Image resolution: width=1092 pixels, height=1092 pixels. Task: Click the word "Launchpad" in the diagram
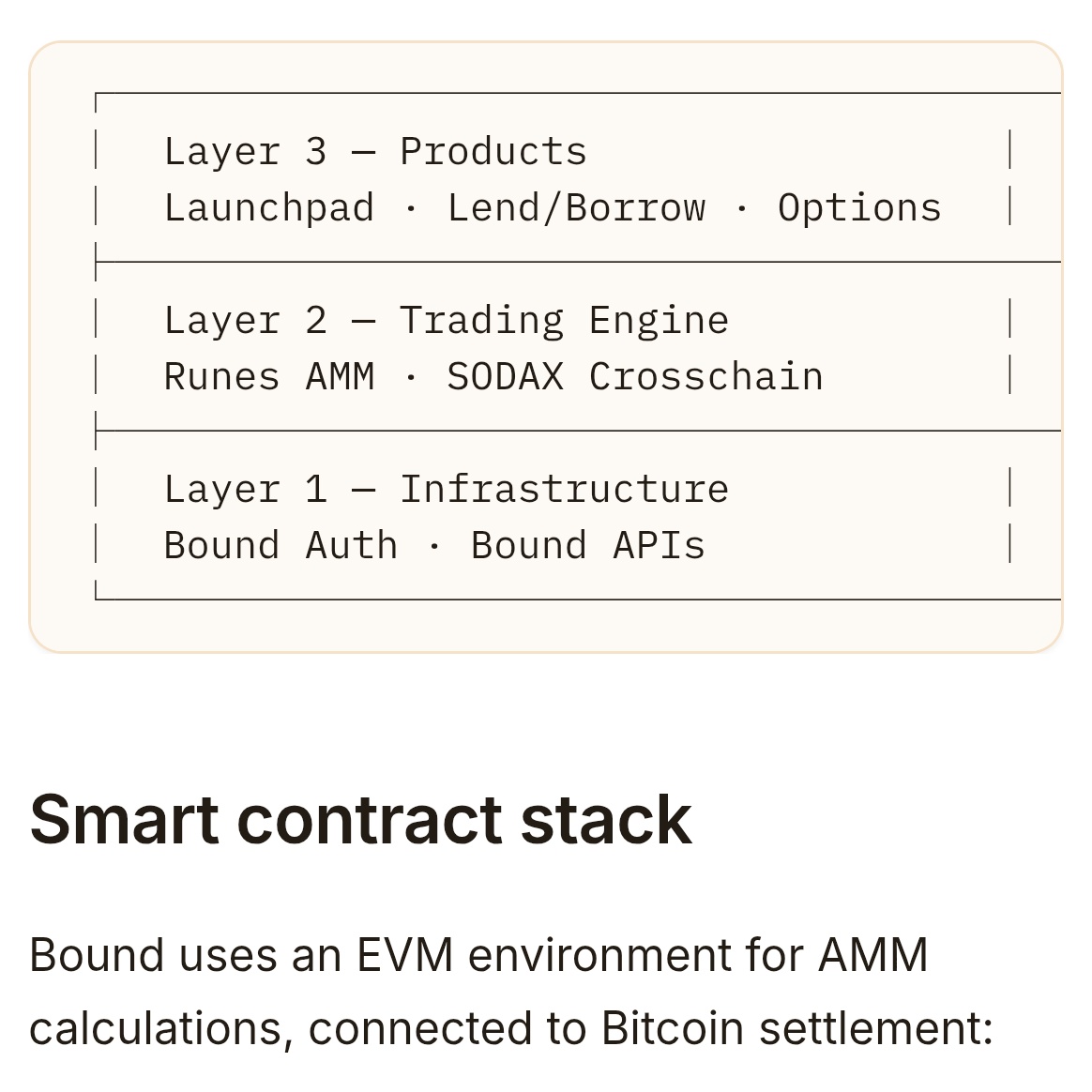click(x=269, y=208)
